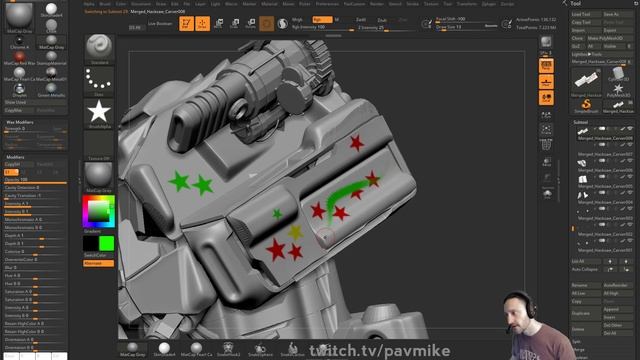
Task: Collapse the Wax Modifiers section
Action: coord(20,122)
